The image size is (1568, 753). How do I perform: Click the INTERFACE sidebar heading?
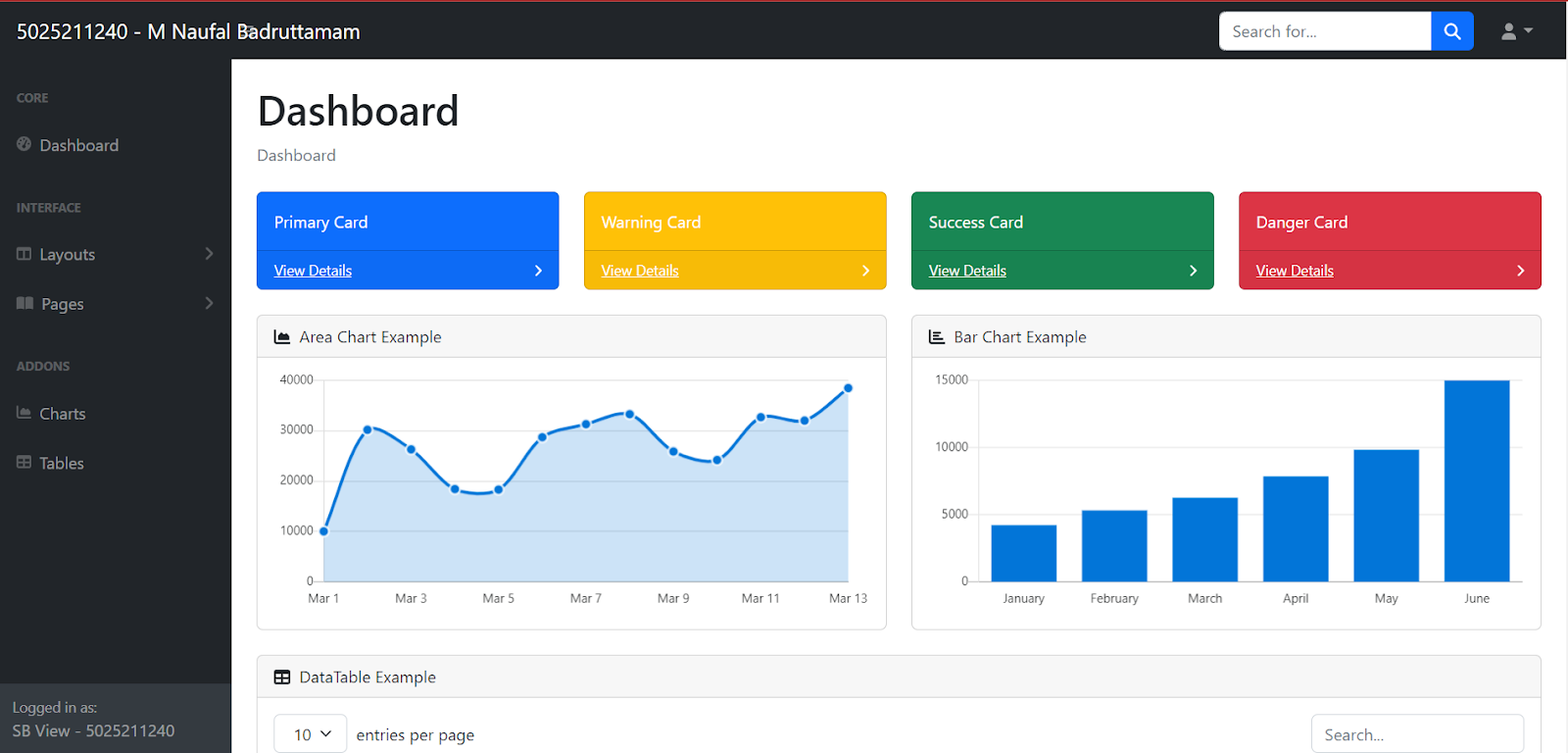[x=49, y=208]
